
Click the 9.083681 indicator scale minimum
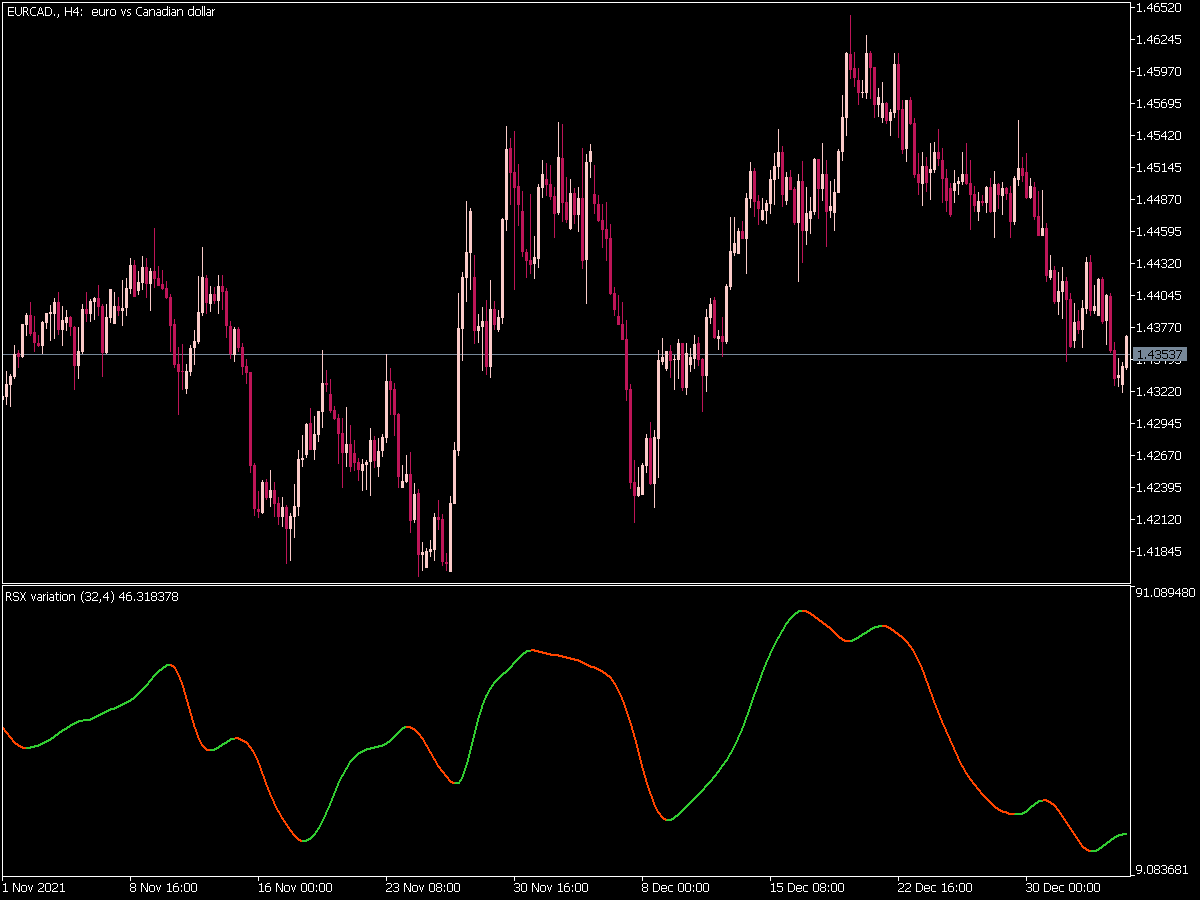pos(1163,869)
